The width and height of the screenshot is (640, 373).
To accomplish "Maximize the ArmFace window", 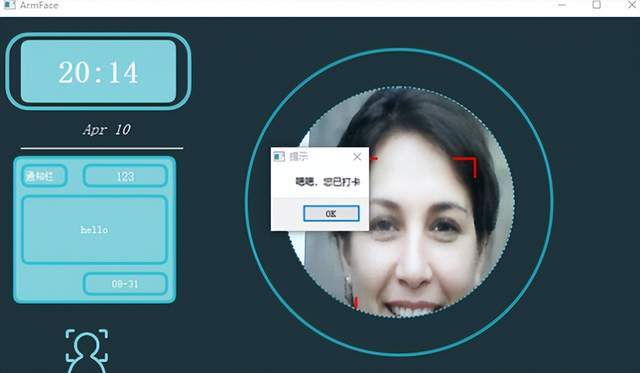I will pyautogui.click(x=596, y=5).
